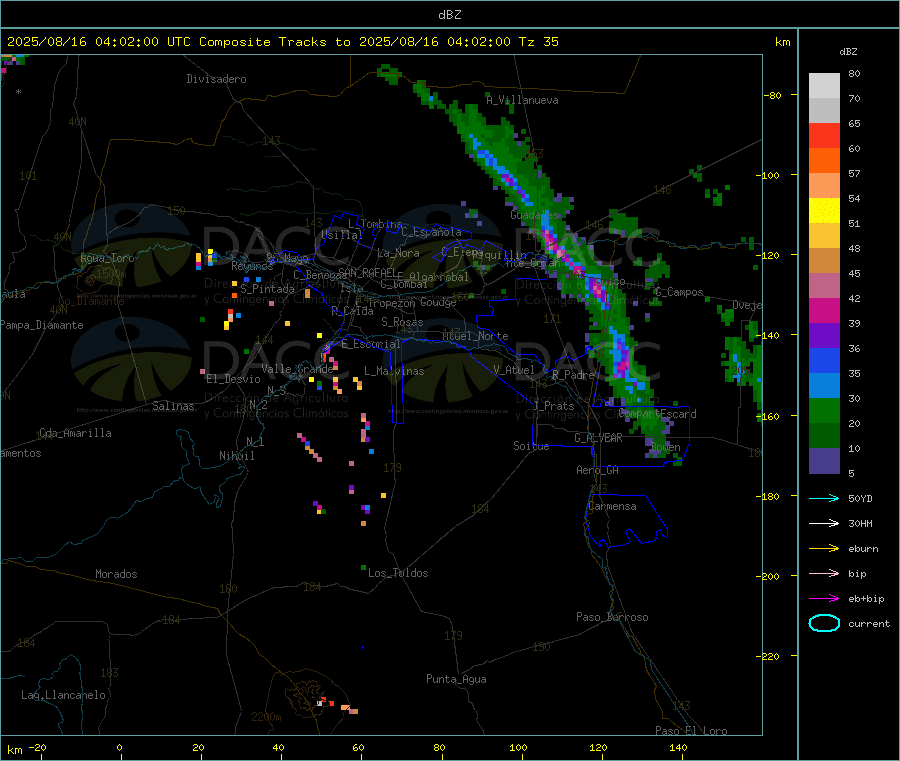
Task: Click the 'Nihuil' map label
Action: point(236,456)
